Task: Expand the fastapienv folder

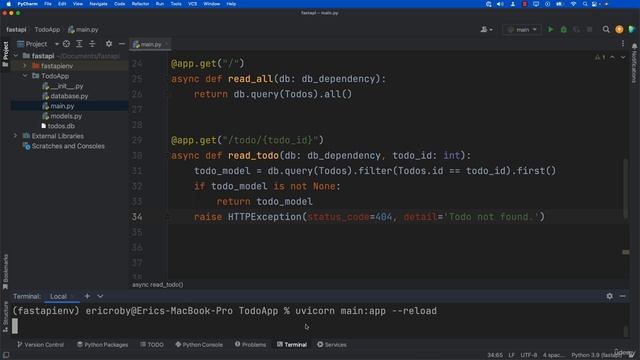Action: (x=24, y=66)
